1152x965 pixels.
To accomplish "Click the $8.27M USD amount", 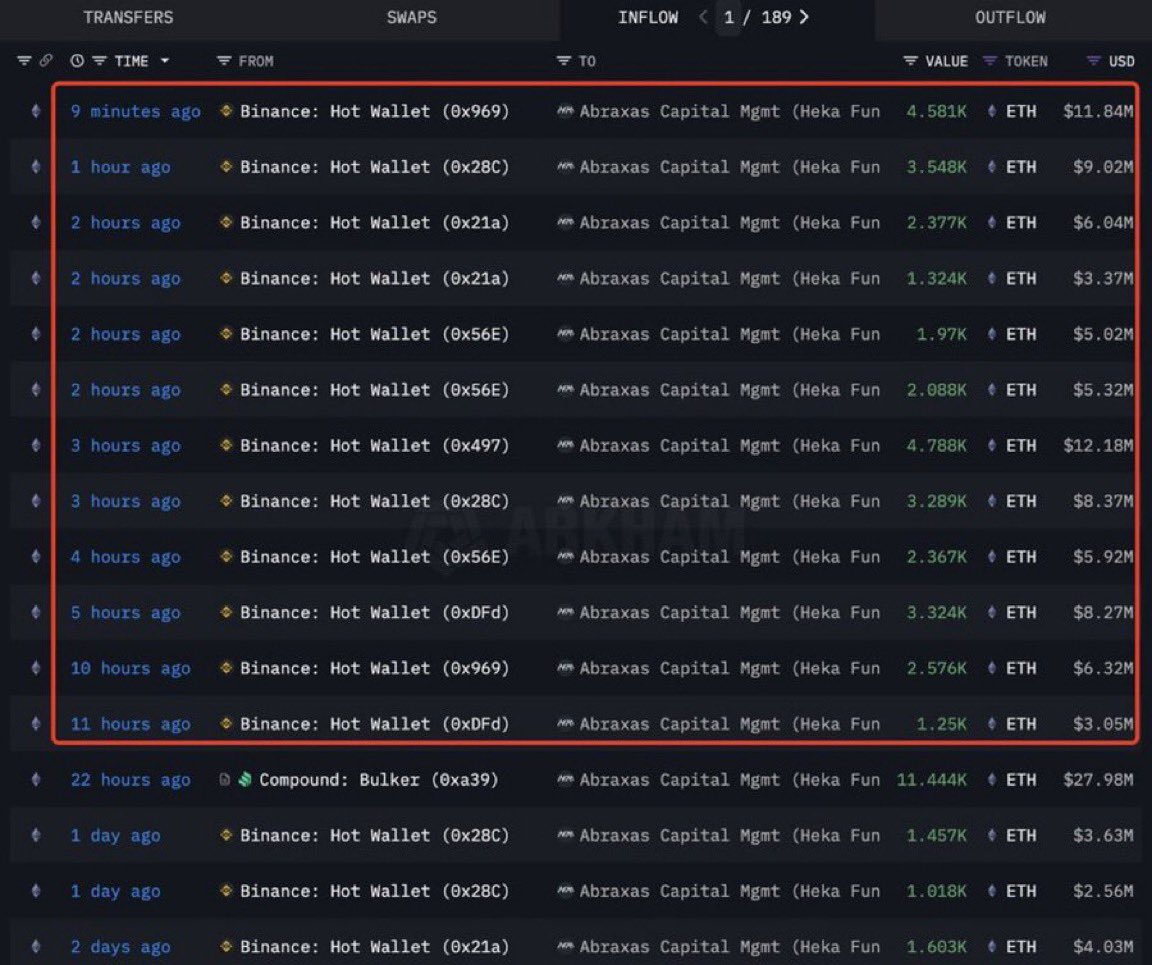I will 1103,613.
